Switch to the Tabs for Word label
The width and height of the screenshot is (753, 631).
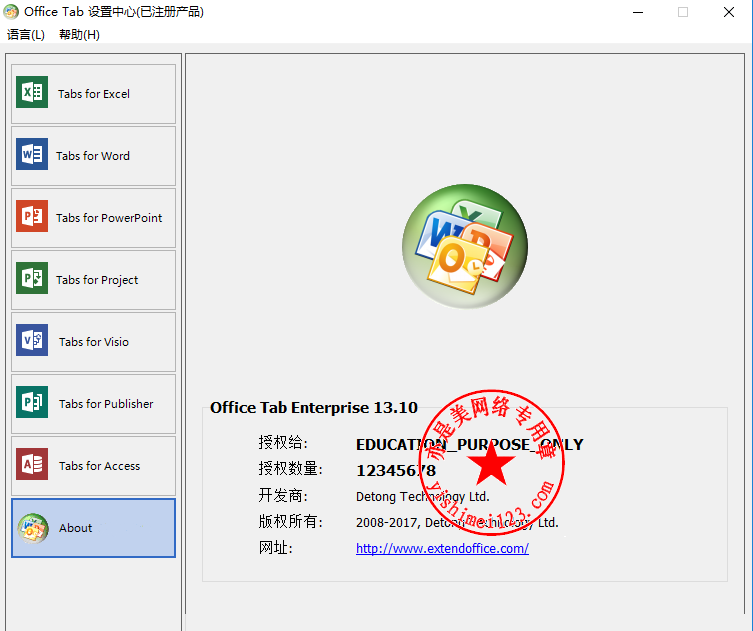click(93, 156)
